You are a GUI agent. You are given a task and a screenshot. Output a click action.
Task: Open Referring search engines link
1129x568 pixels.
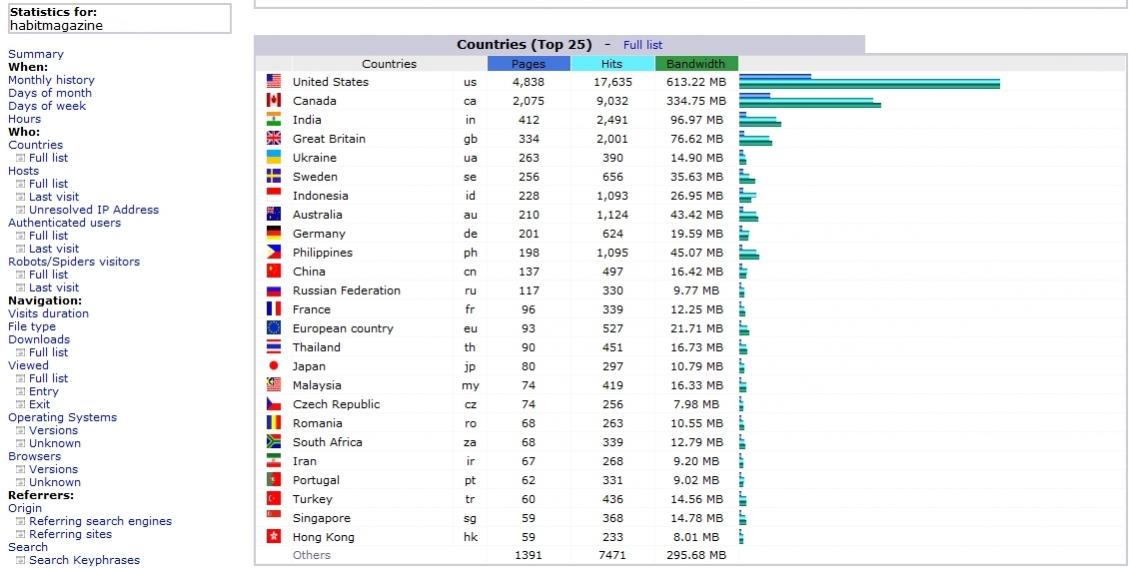click(100, 520)
